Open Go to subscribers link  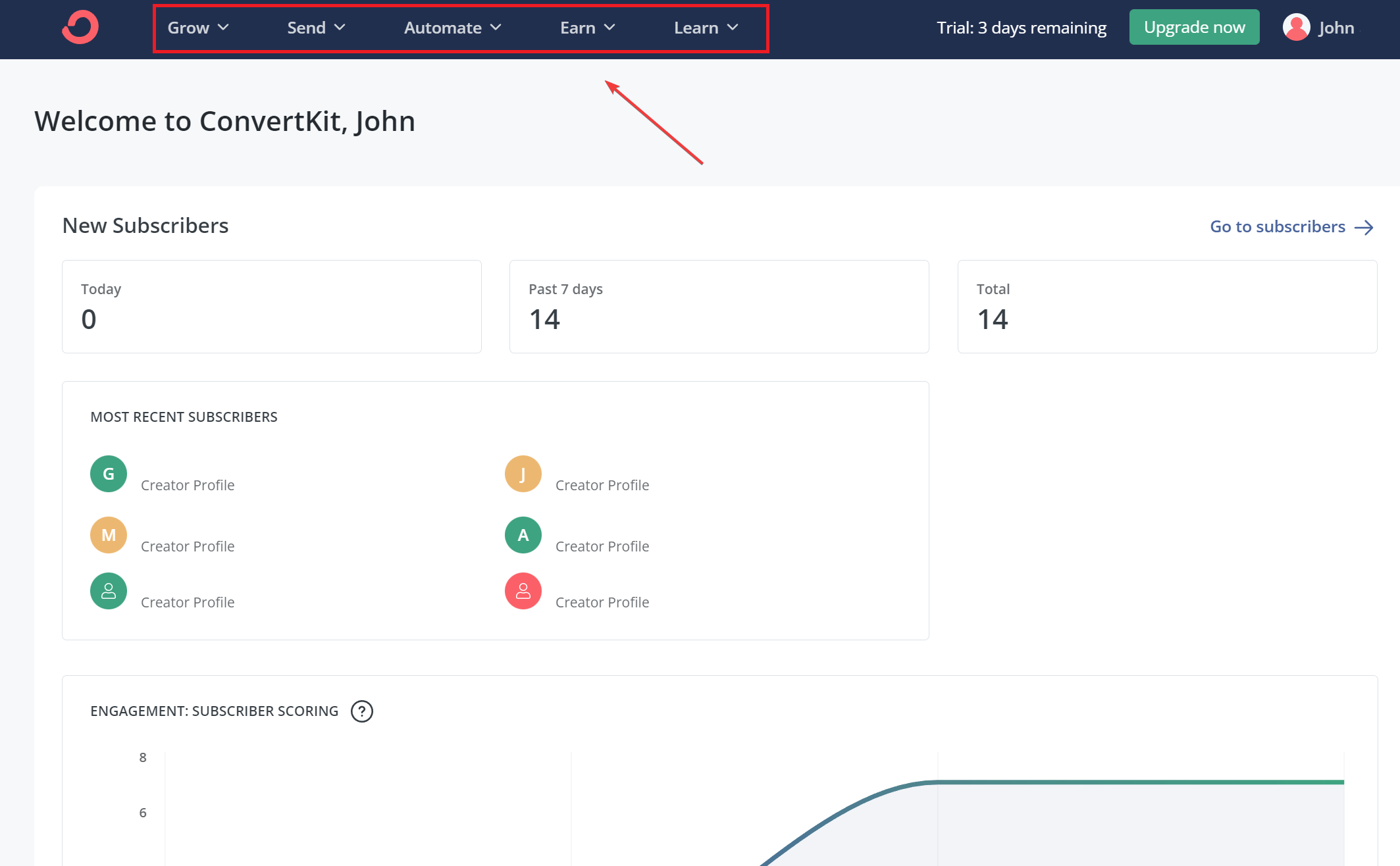pos(1291,225)
